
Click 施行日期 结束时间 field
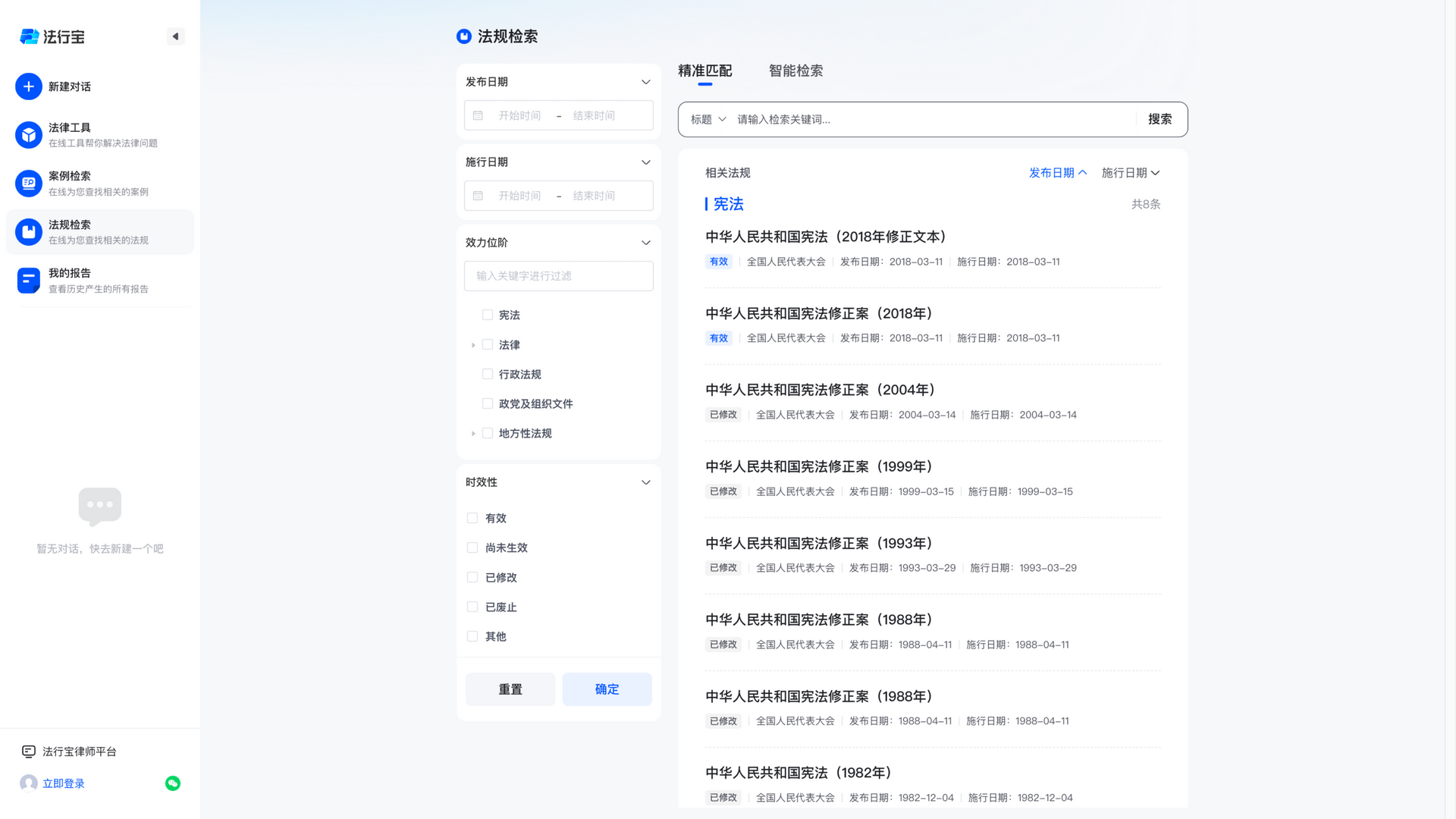pyautogui.click(x=594, y=196)
